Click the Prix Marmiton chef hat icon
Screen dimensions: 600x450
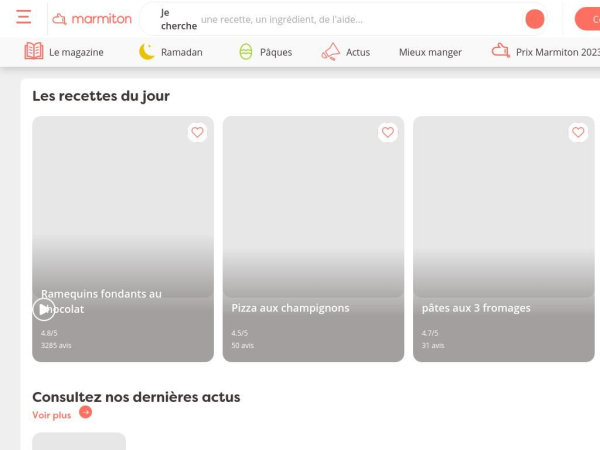pos(501,51)
